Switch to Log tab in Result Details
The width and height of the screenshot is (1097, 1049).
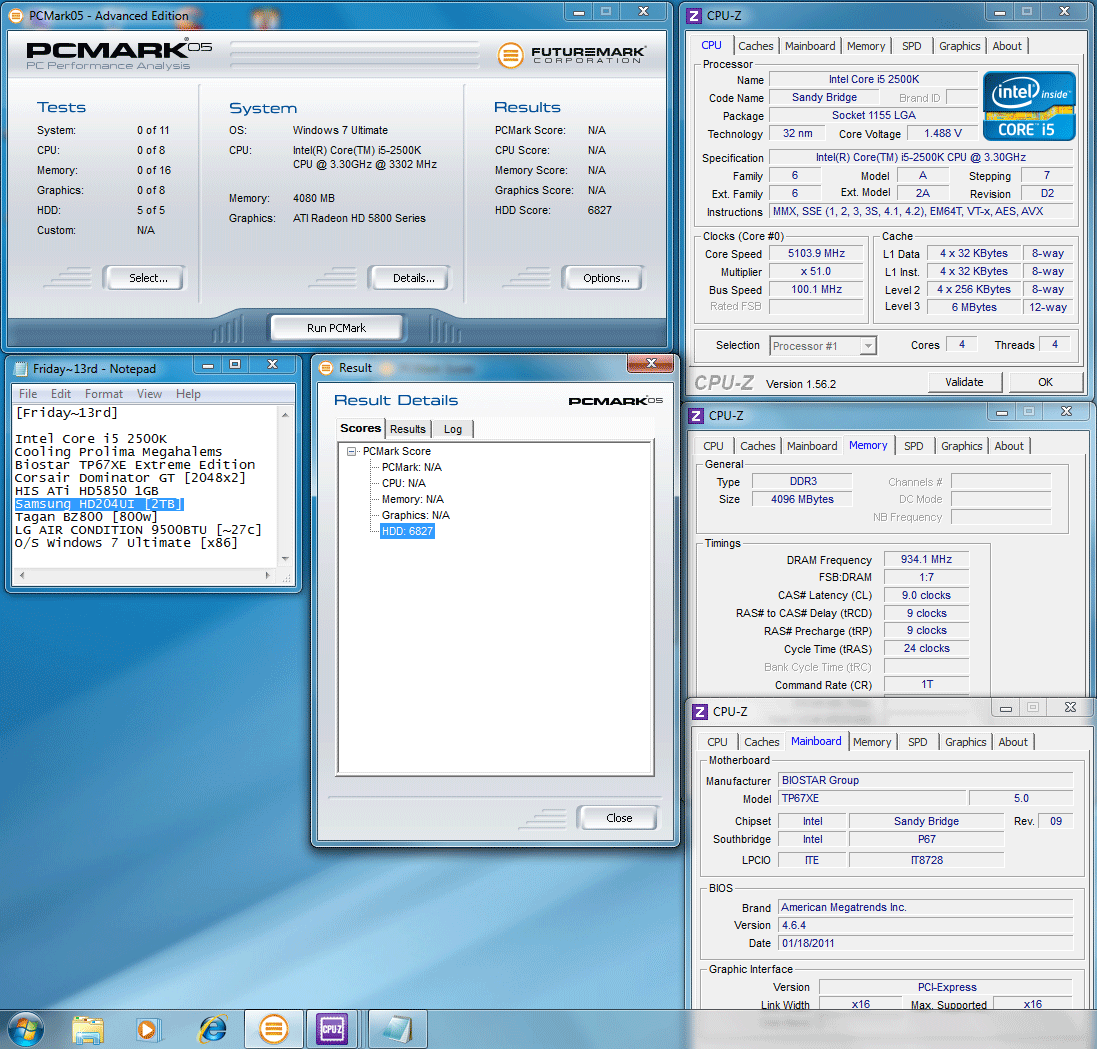coord(453,429)
